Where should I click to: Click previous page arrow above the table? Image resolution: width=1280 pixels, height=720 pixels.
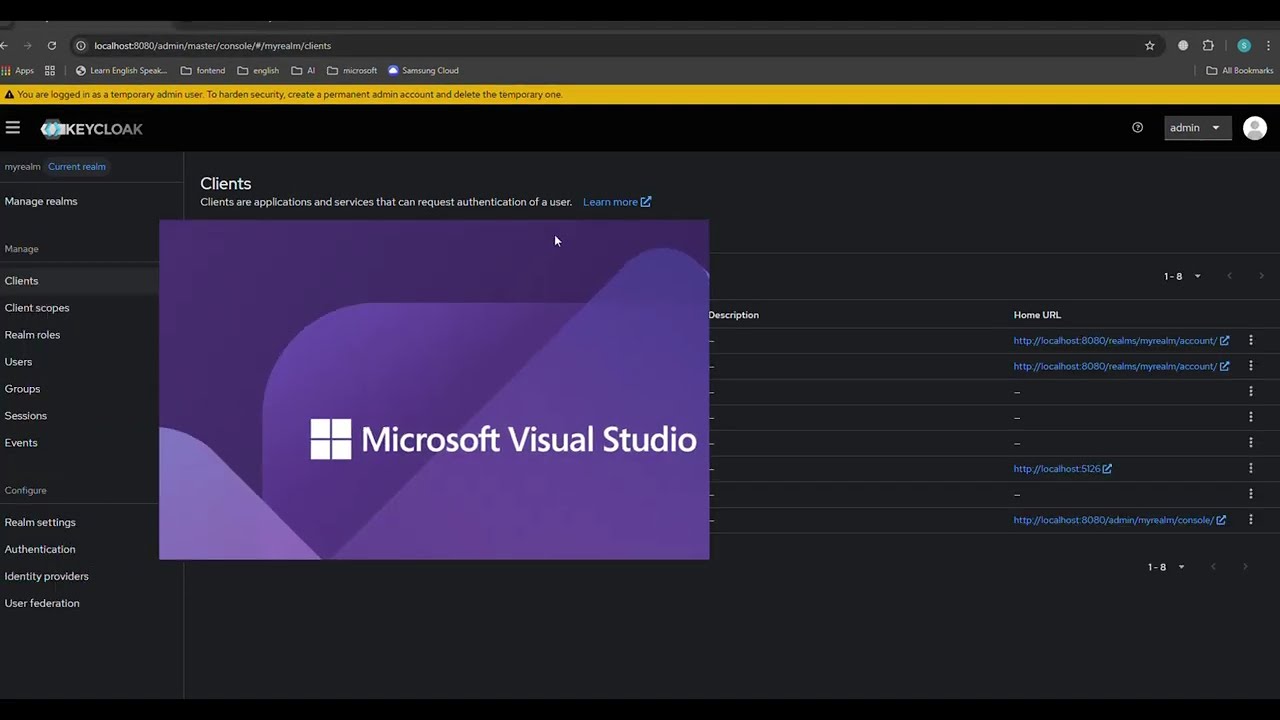[x=1229, y=276]
